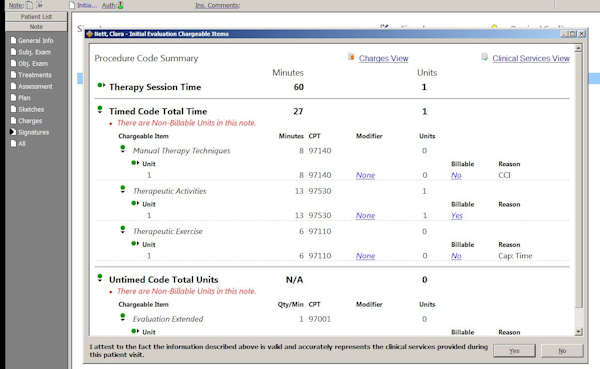
Task: Click the Charges View icon
Action: 351,57
